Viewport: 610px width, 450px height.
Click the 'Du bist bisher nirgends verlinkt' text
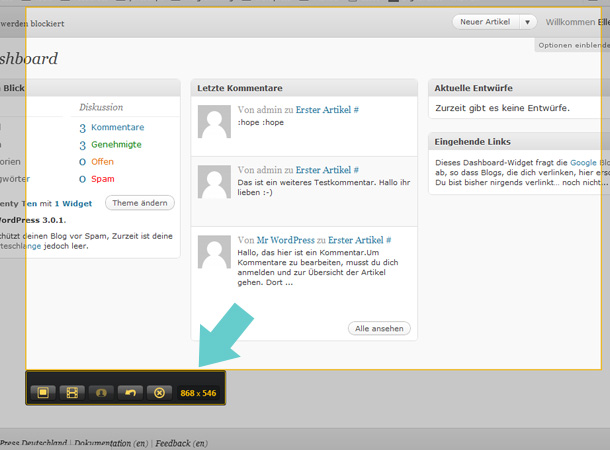pyautogui.click(x=521, y=182)
